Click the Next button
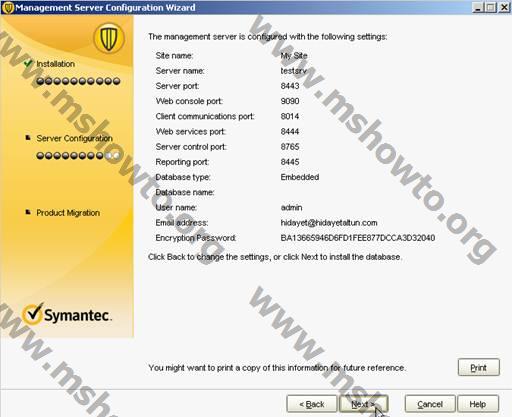The image size is (512, 417). [364, 404]
